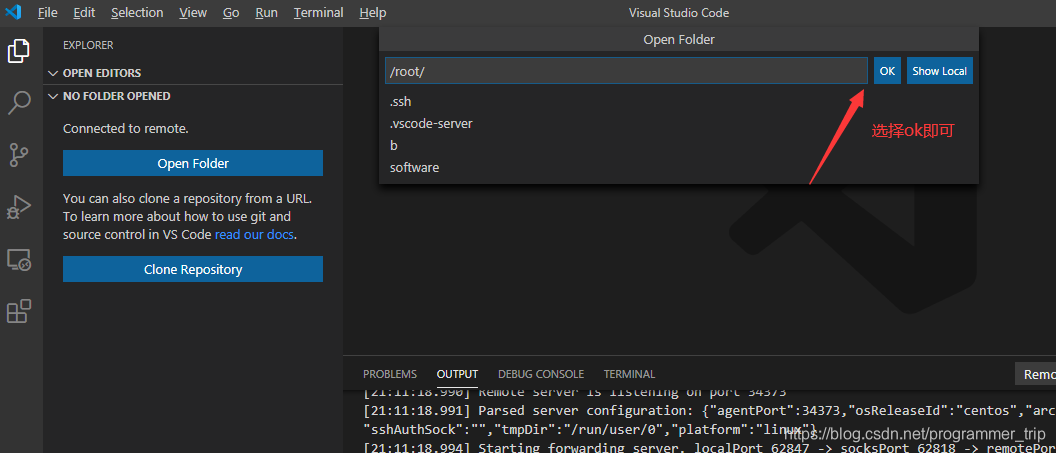1056x453 pixels.
Task: Open the Search view in activity bar
Action: [x=19, y=102]
